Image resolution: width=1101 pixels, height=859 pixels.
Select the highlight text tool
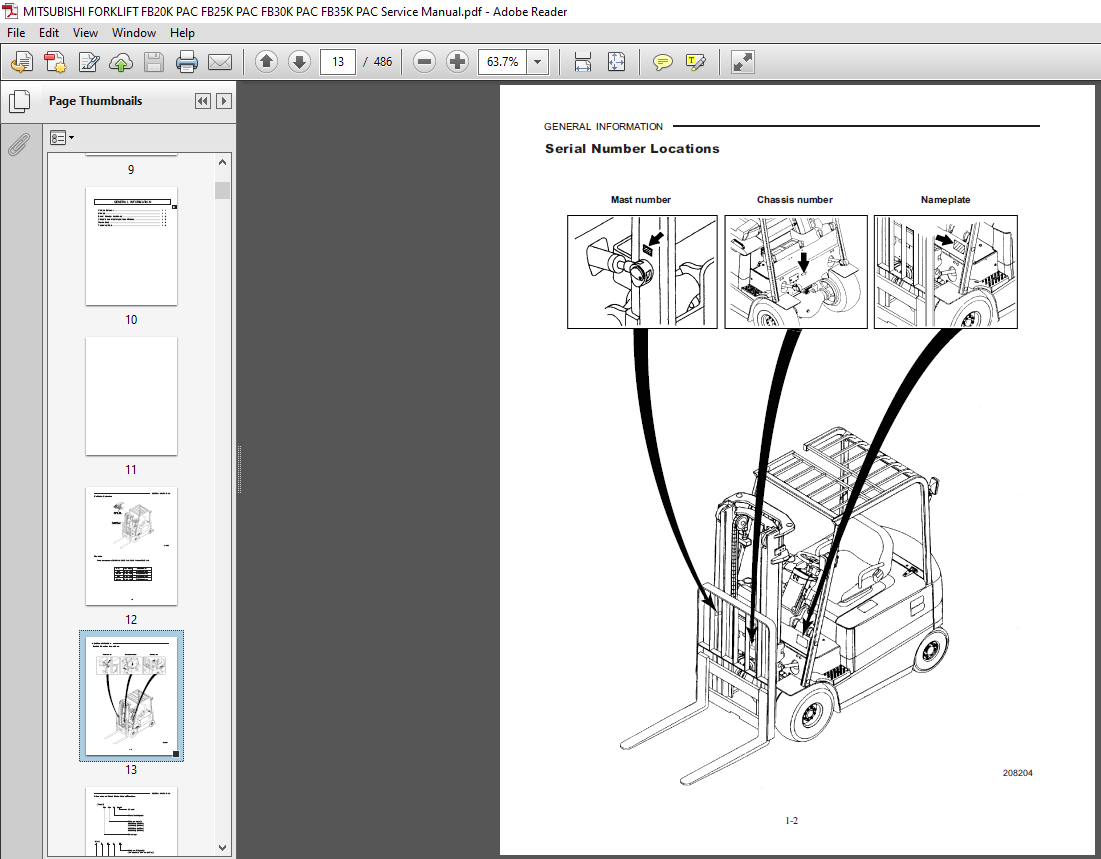pos(695,62)
